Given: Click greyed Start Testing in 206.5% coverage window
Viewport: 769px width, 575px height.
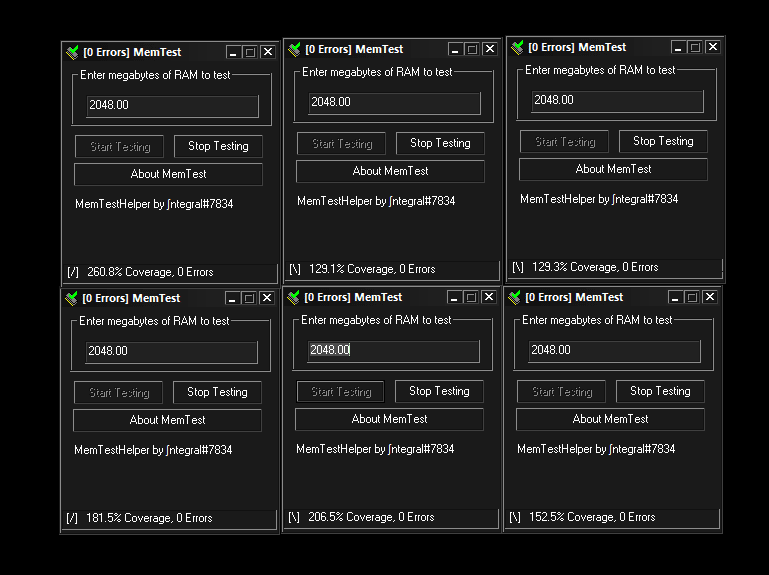Looking at the screenshot, I should click(x=341, y=392).
